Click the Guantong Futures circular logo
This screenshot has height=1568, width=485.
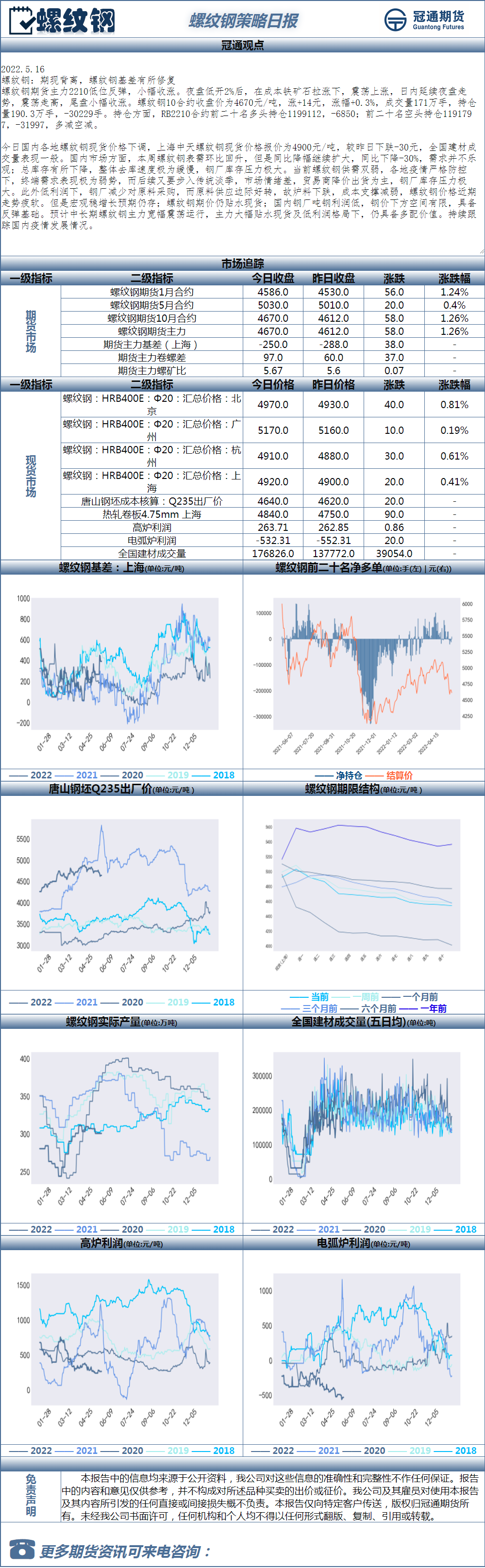pyautogui.click(x=396, y=20)
